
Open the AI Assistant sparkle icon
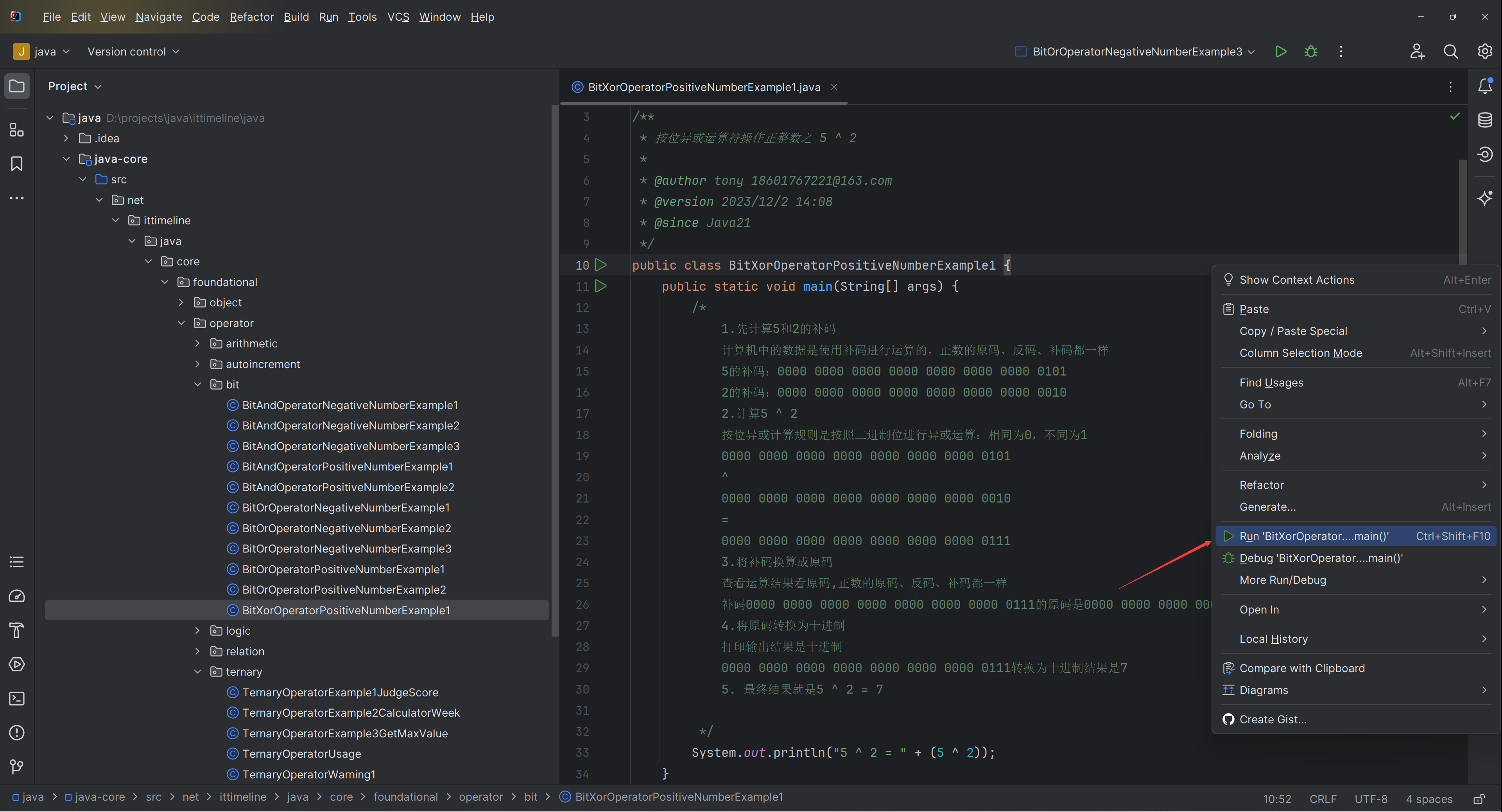pyautogui.click(x=1484, y=198)
